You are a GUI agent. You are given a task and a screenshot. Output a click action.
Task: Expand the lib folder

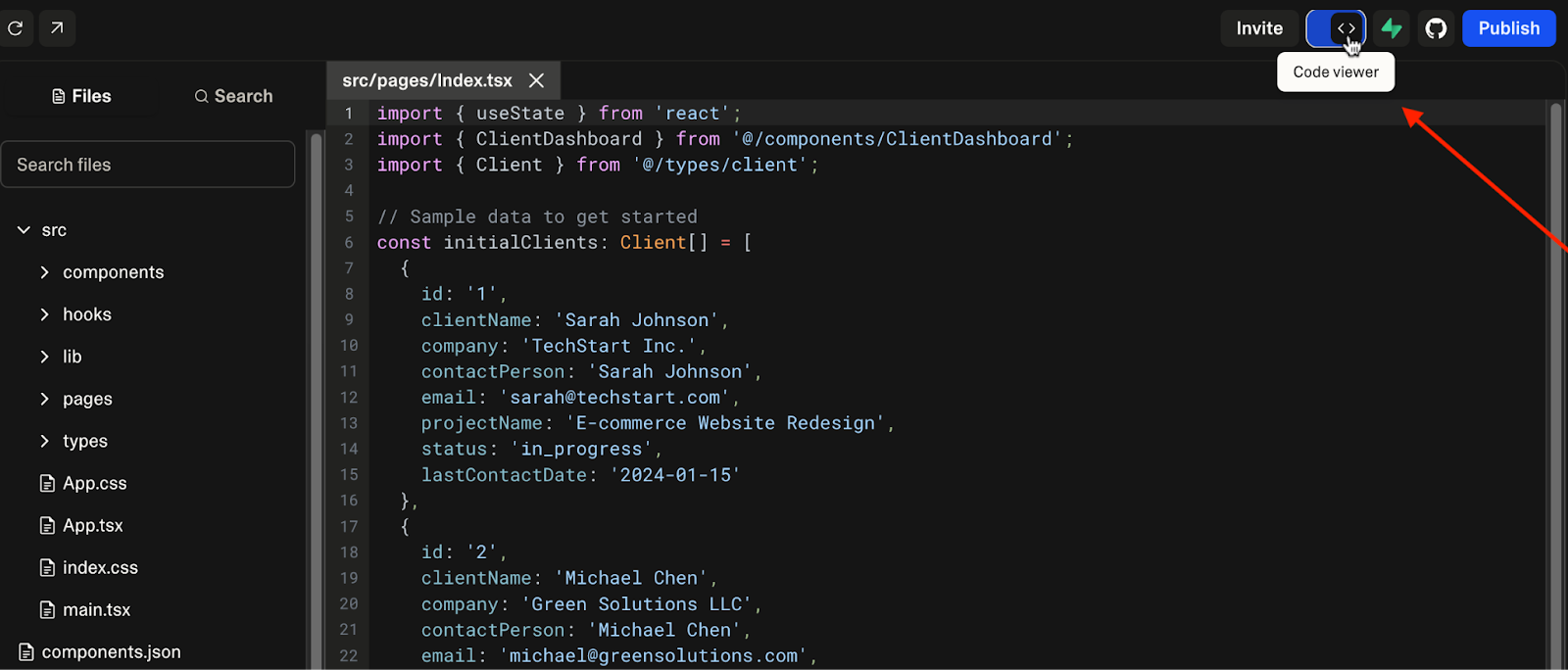[x=44, y=357]
